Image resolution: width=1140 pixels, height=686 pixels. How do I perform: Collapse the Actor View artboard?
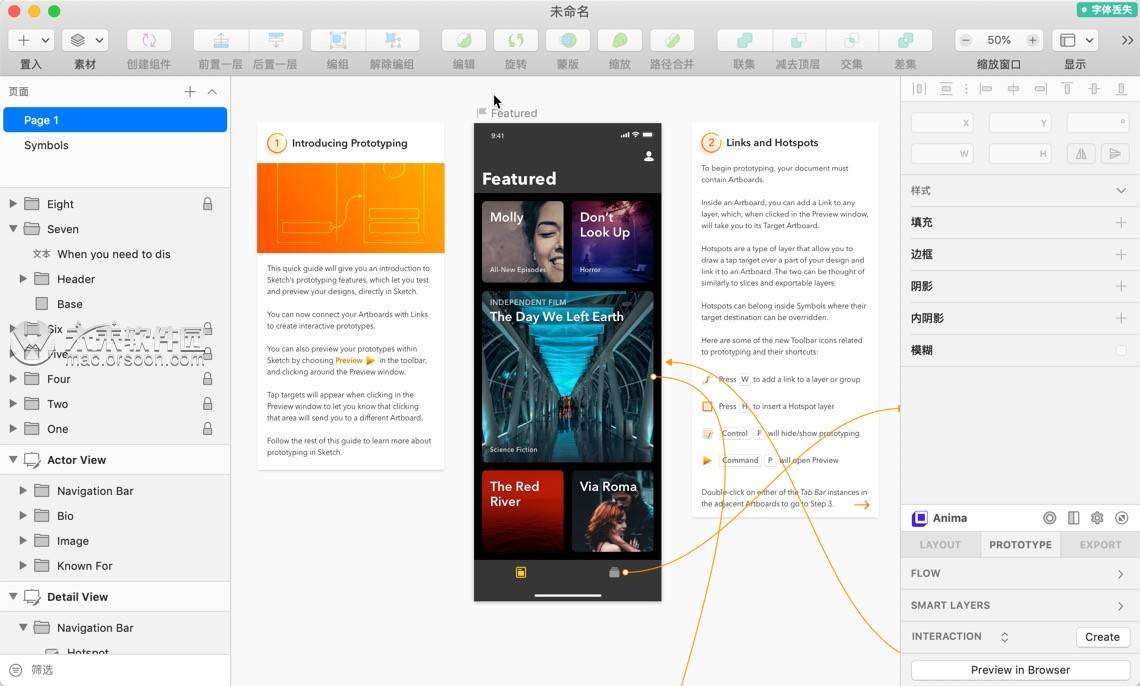13,460
